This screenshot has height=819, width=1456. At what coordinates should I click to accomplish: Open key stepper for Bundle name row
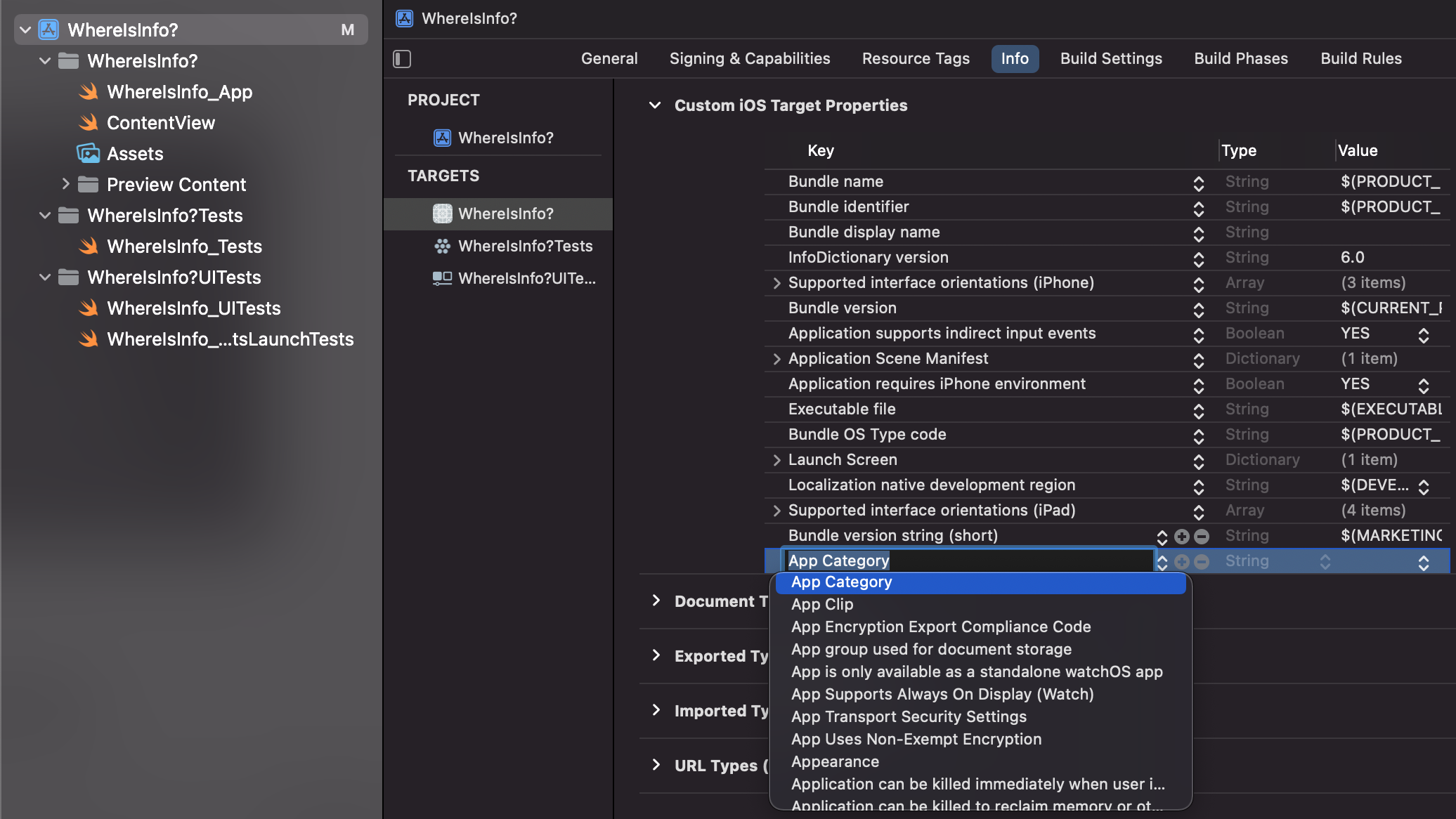coord(1199,184)
